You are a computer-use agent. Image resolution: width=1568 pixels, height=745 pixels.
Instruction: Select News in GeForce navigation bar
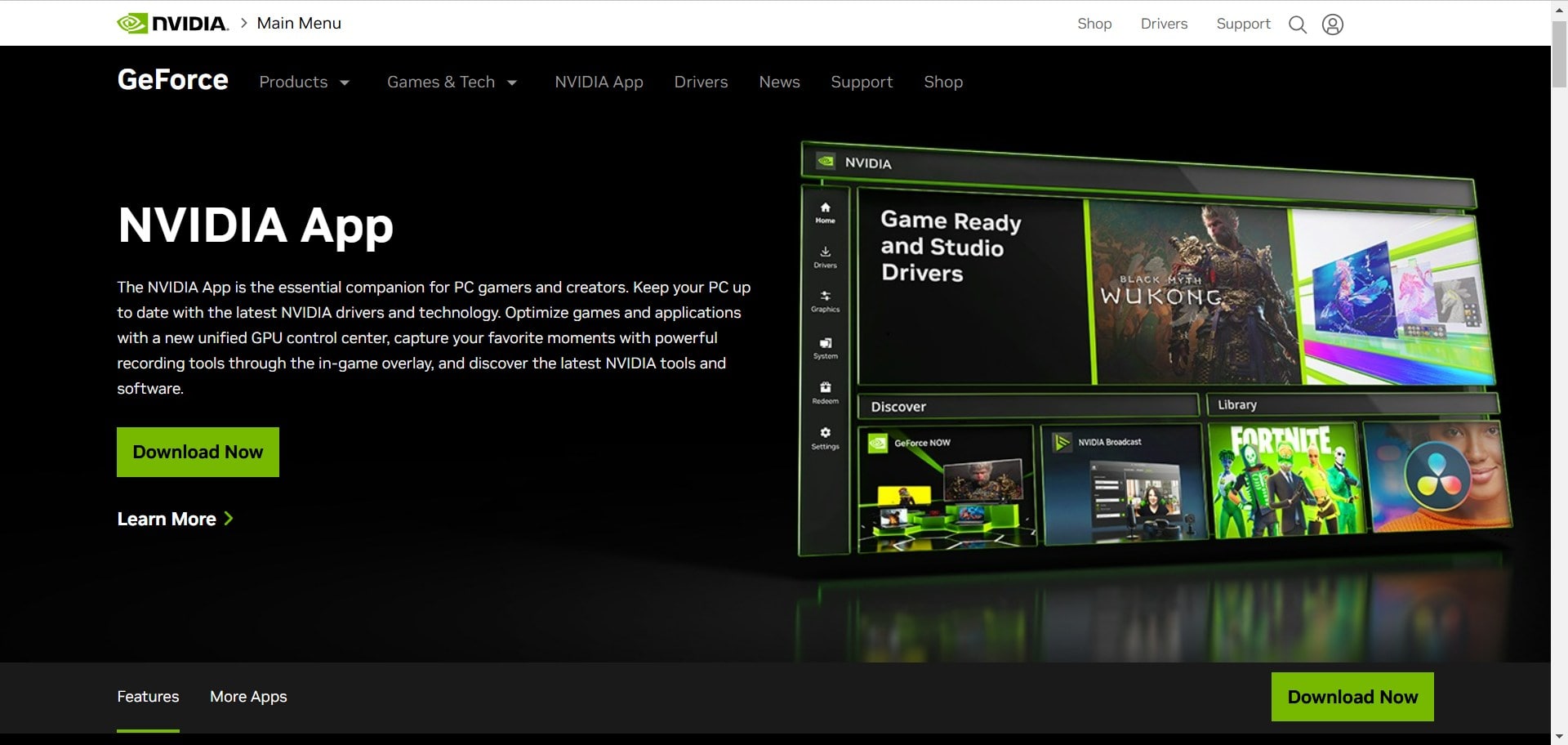point(779,82)
